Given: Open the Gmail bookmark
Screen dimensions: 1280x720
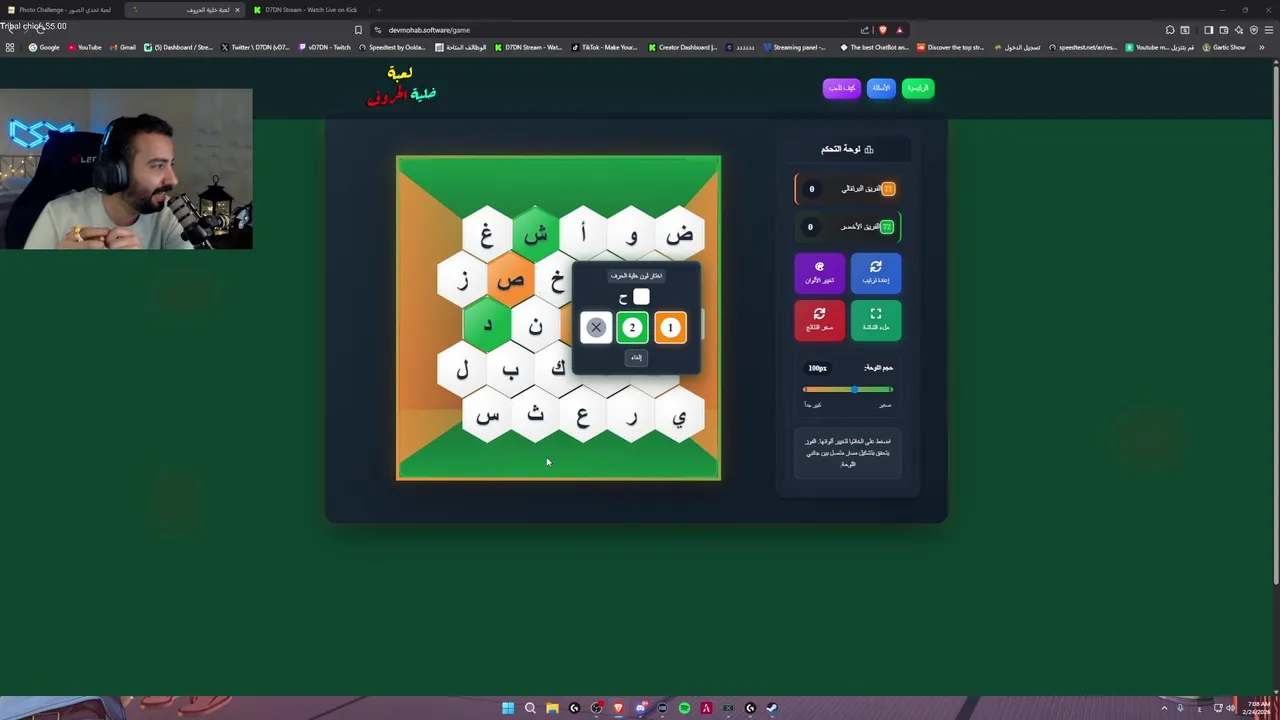Looking at the screenshot, I should (123, 47).
